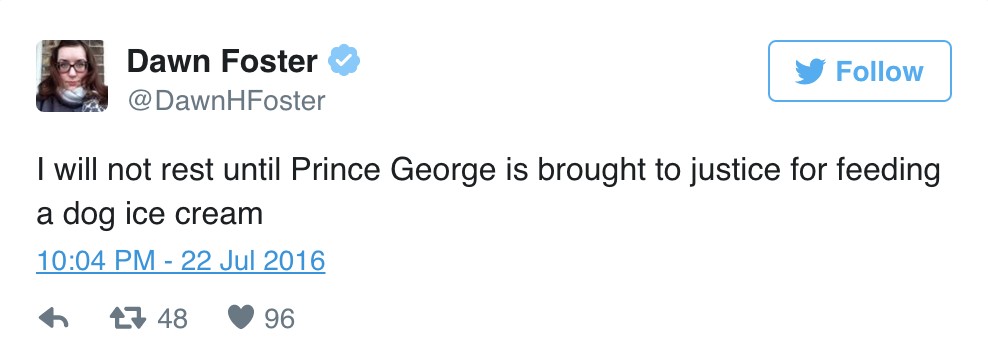Open the 10:04 PM - 22 Jul 2016 timestamp link

click(x=181, y=261)
